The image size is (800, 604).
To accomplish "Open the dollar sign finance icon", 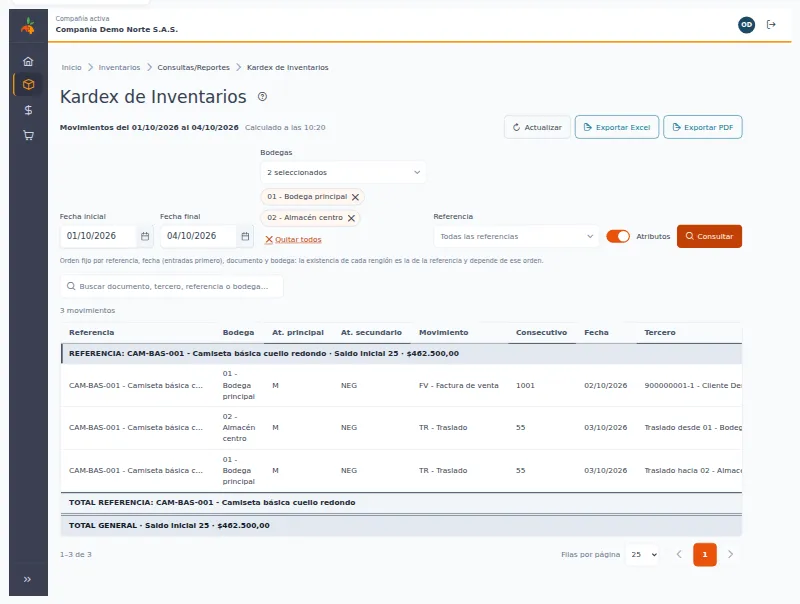I will [x=28, y=110].
